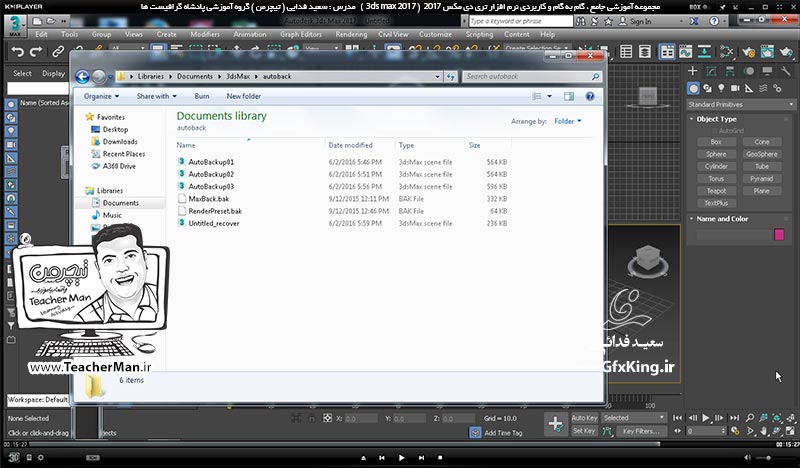
Task: Click the 3ds Max Undo arrow icon
Action: click(x=18, y=52)
